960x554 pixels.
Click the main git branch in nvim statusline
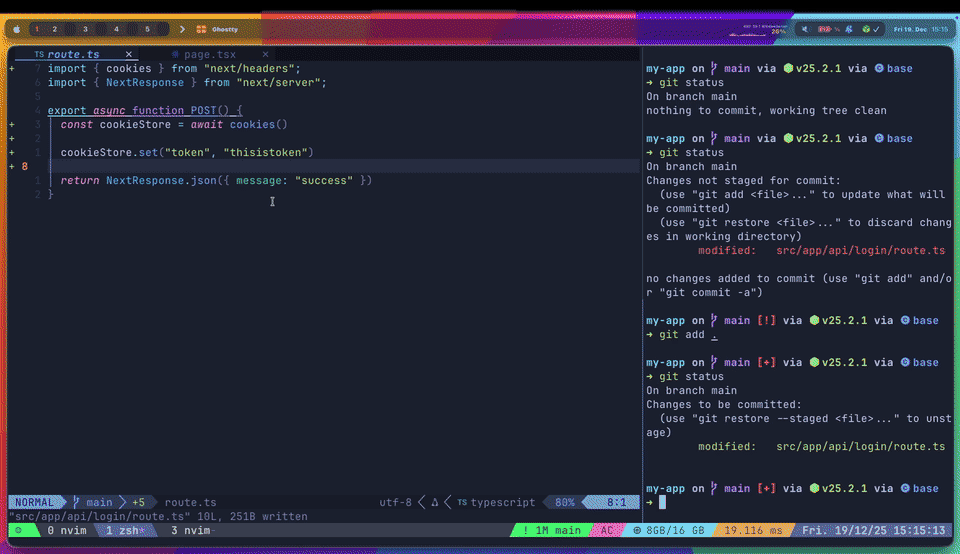tap(93, 503)
